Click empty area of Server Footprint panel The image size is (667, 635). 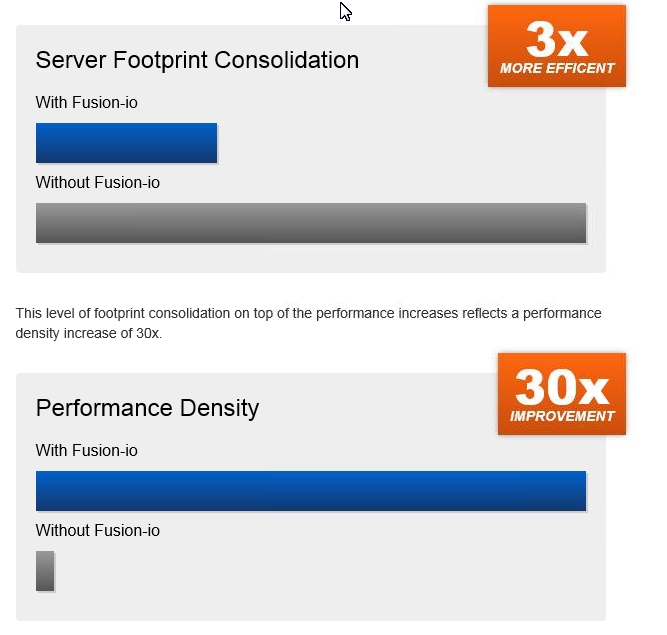pos(383,140)
